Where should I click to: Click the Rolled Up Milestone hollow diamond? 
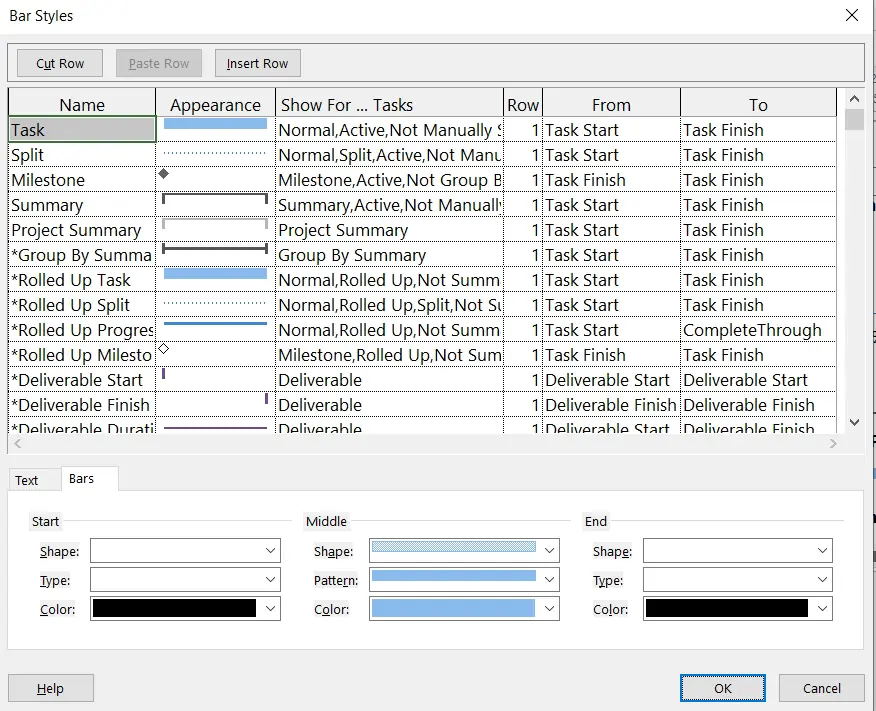coord(163,349)
